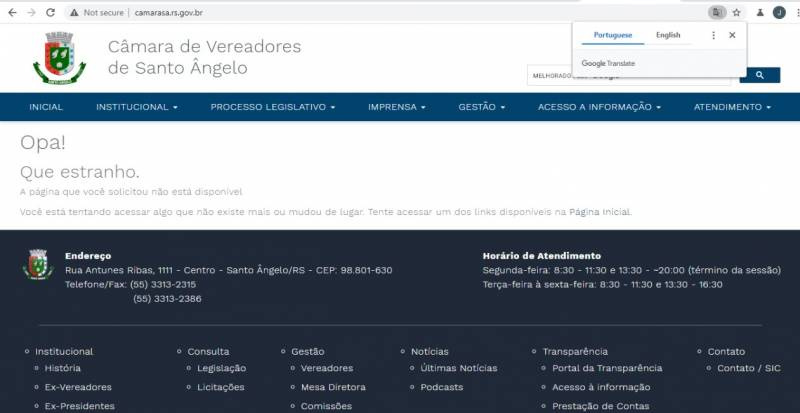Screen dimensions: 800x413
Task: Open footer link Institucional
Action: 64,351
